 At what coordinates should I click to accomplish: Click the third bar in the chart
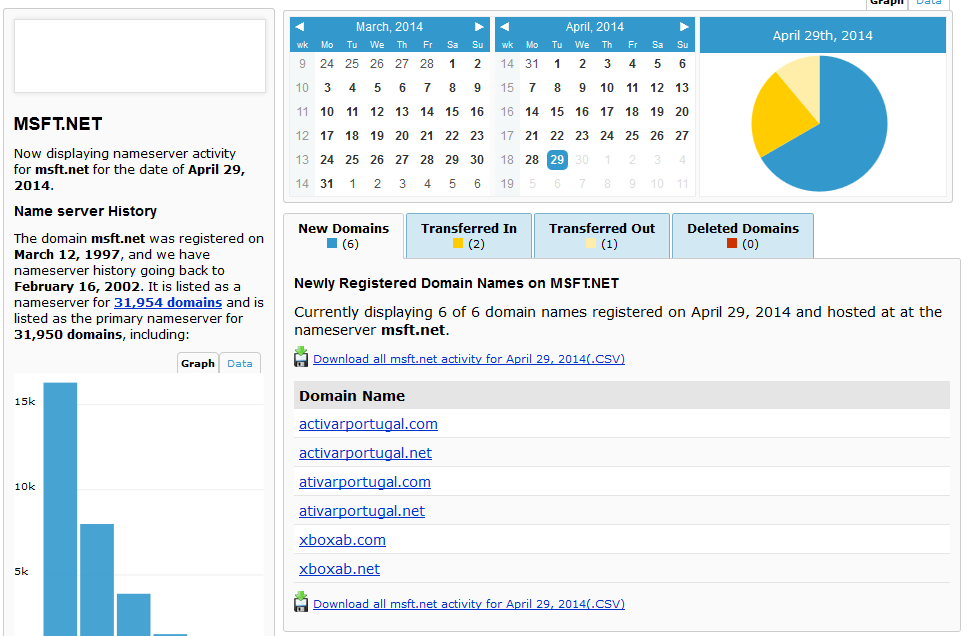point(134,615)
